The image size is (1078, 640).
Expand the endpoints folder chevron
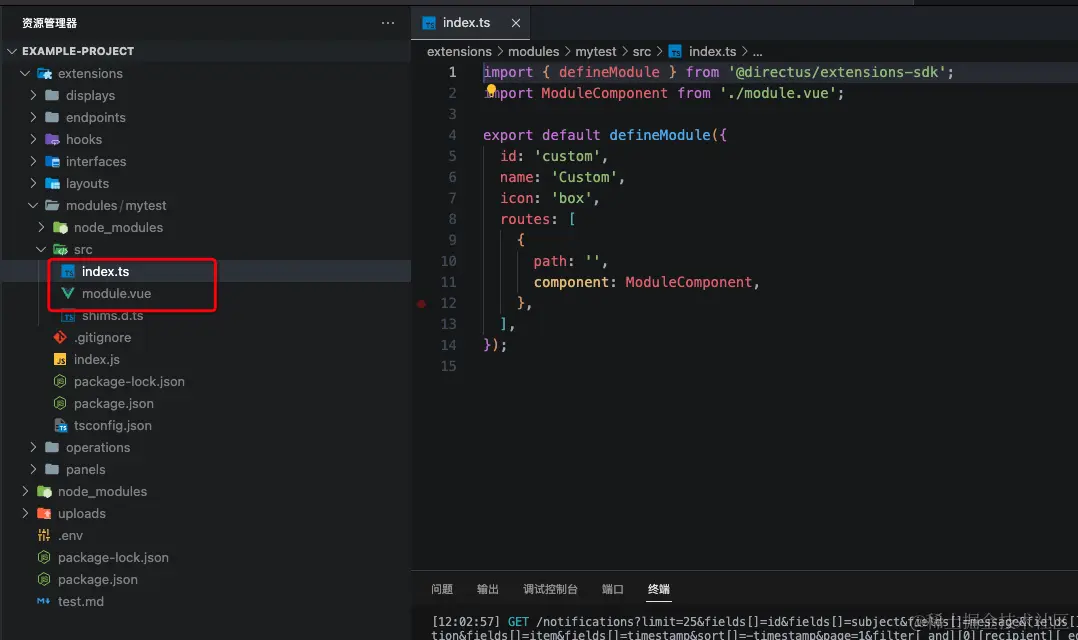point(33,118)
